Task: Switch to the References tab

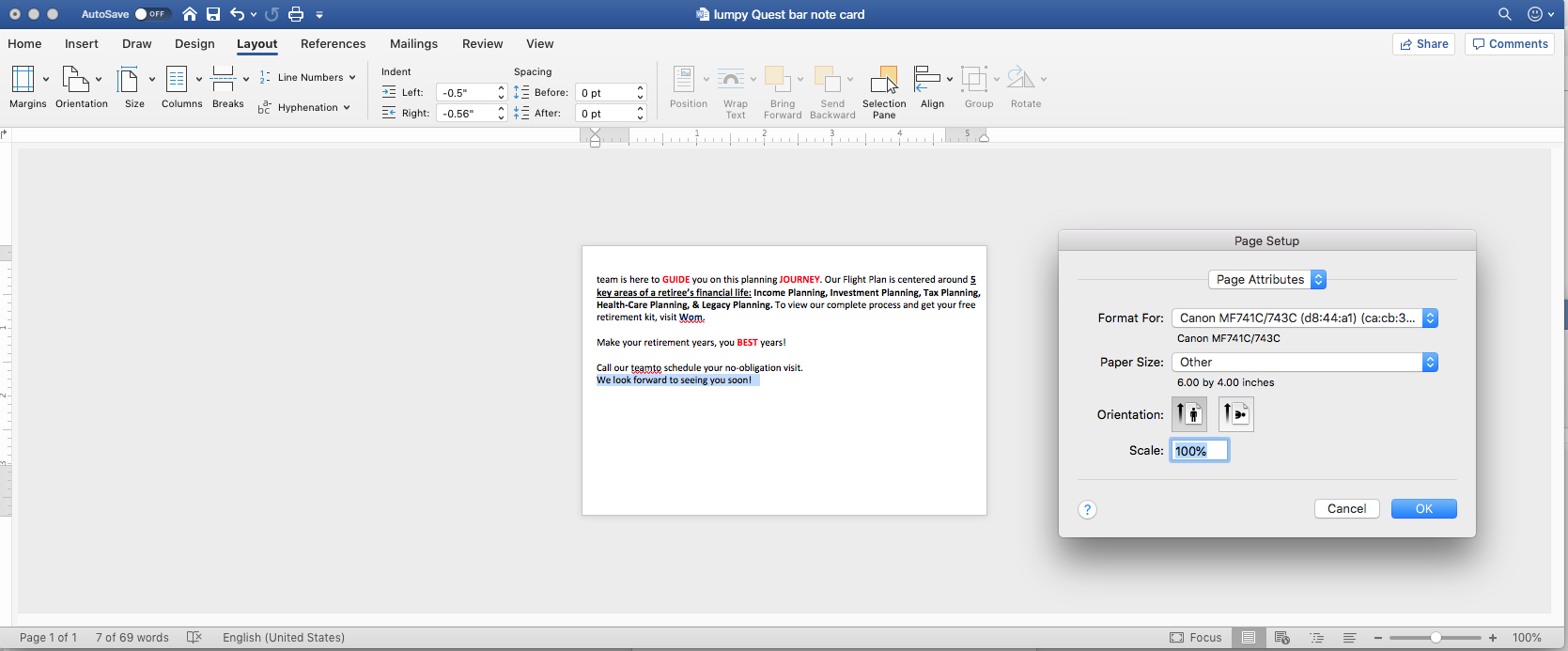Action: (x=333, y=44)
